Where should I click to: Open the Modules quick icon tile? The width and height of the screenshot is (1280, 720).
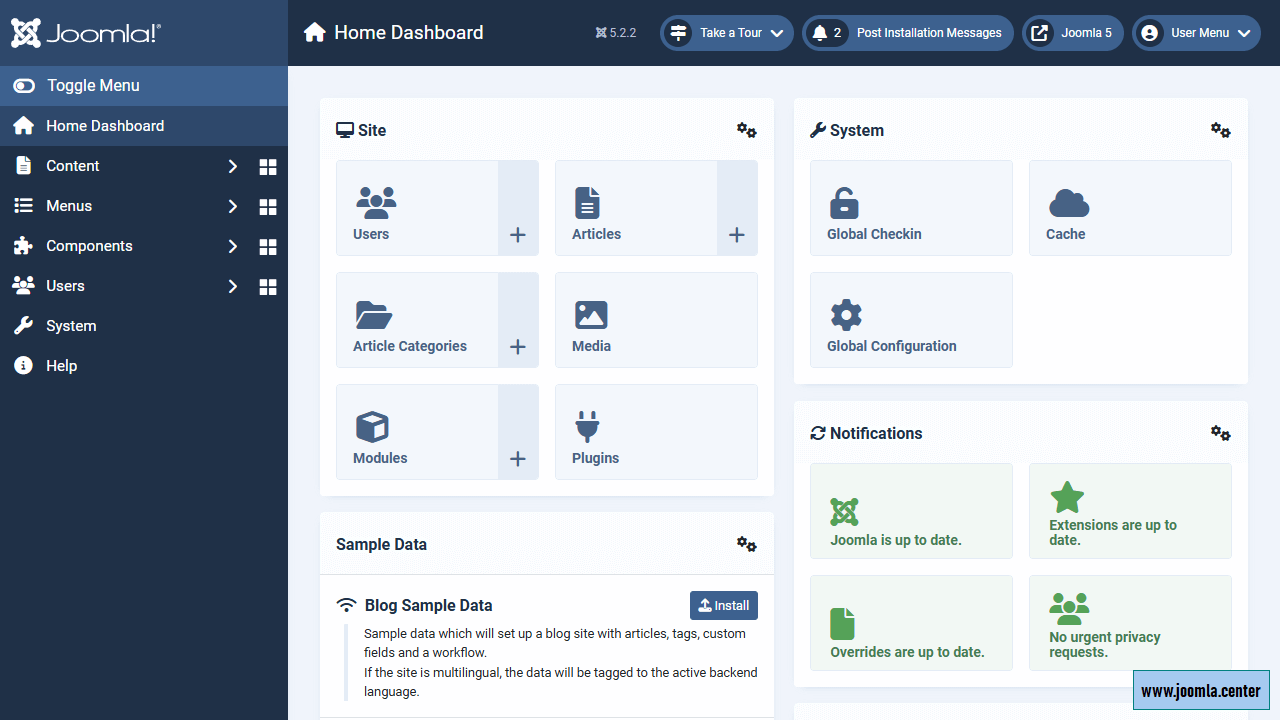417,432
